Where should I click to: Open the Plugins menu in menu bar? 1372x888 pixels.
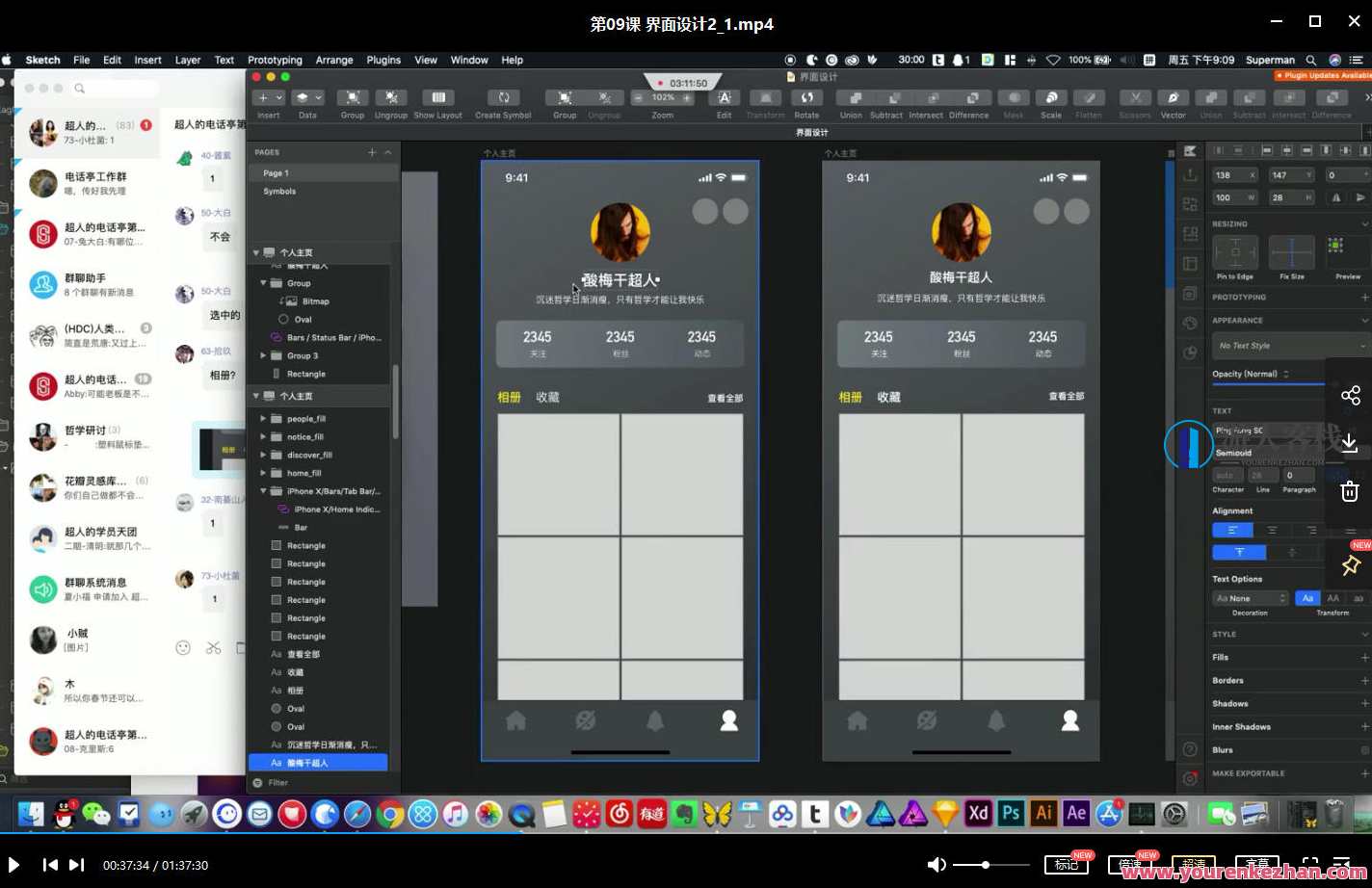tap(383, 60)
